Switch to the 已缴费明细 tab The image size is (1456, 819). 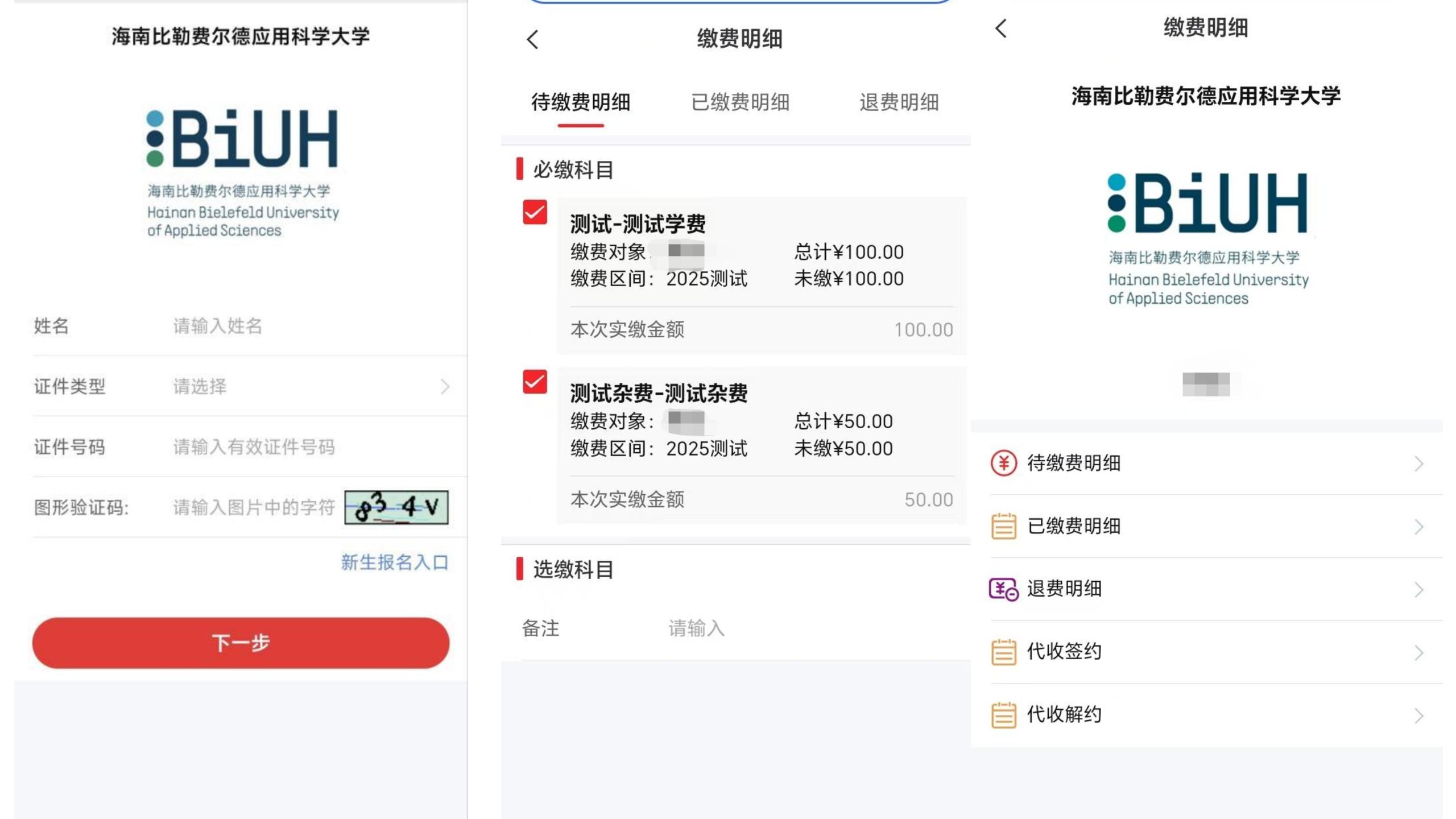[740, 102]
